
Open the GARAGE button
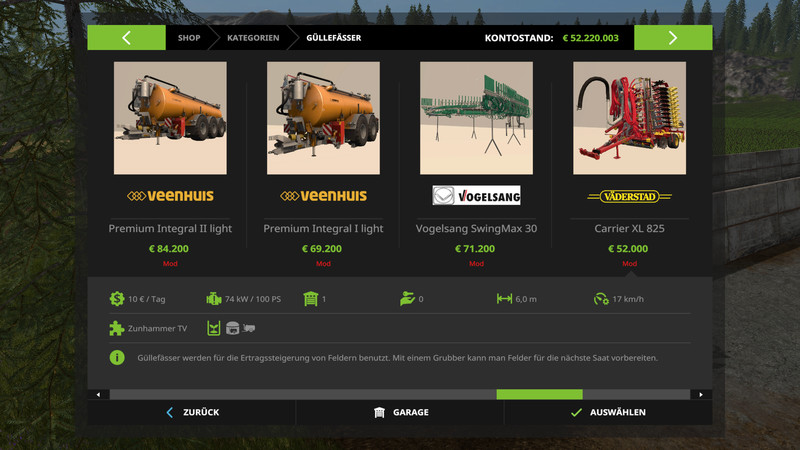tap(400, 412)
